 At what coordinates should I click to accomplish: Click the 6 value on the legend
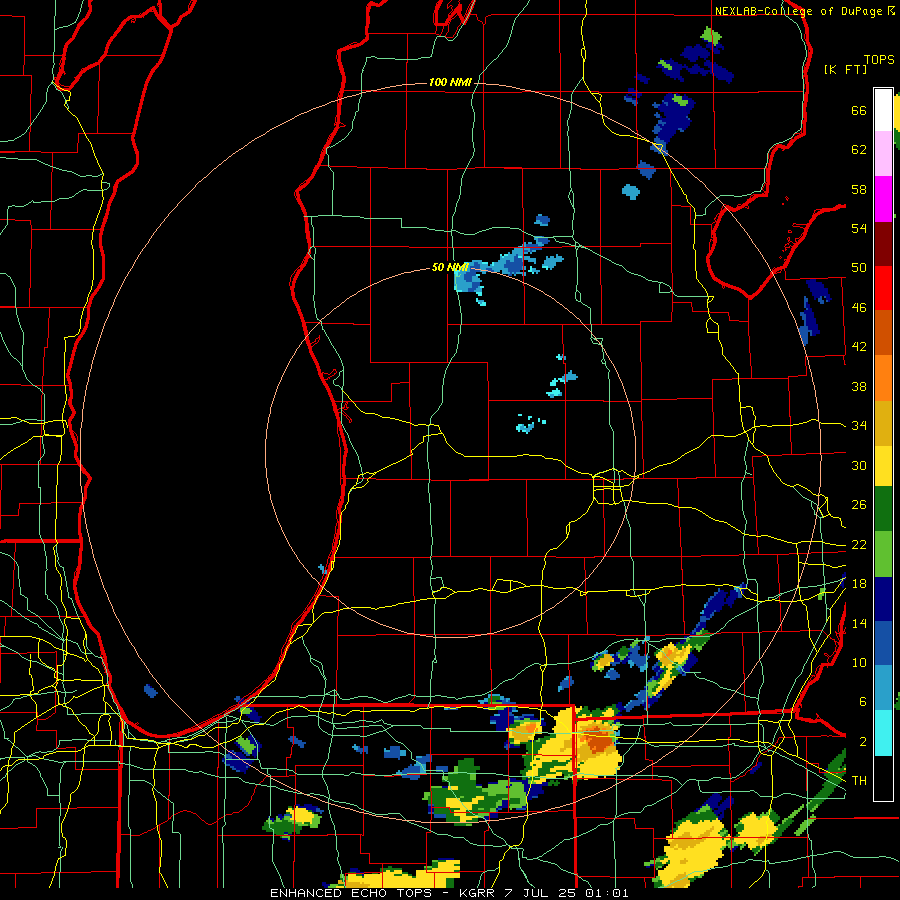coord(862,701)
